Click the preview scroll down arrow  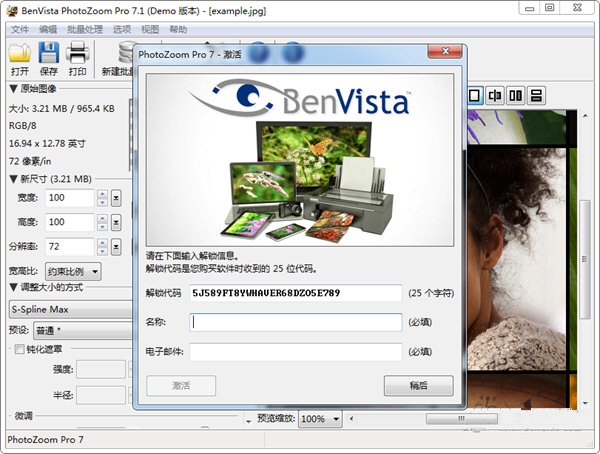pos(585,403)
